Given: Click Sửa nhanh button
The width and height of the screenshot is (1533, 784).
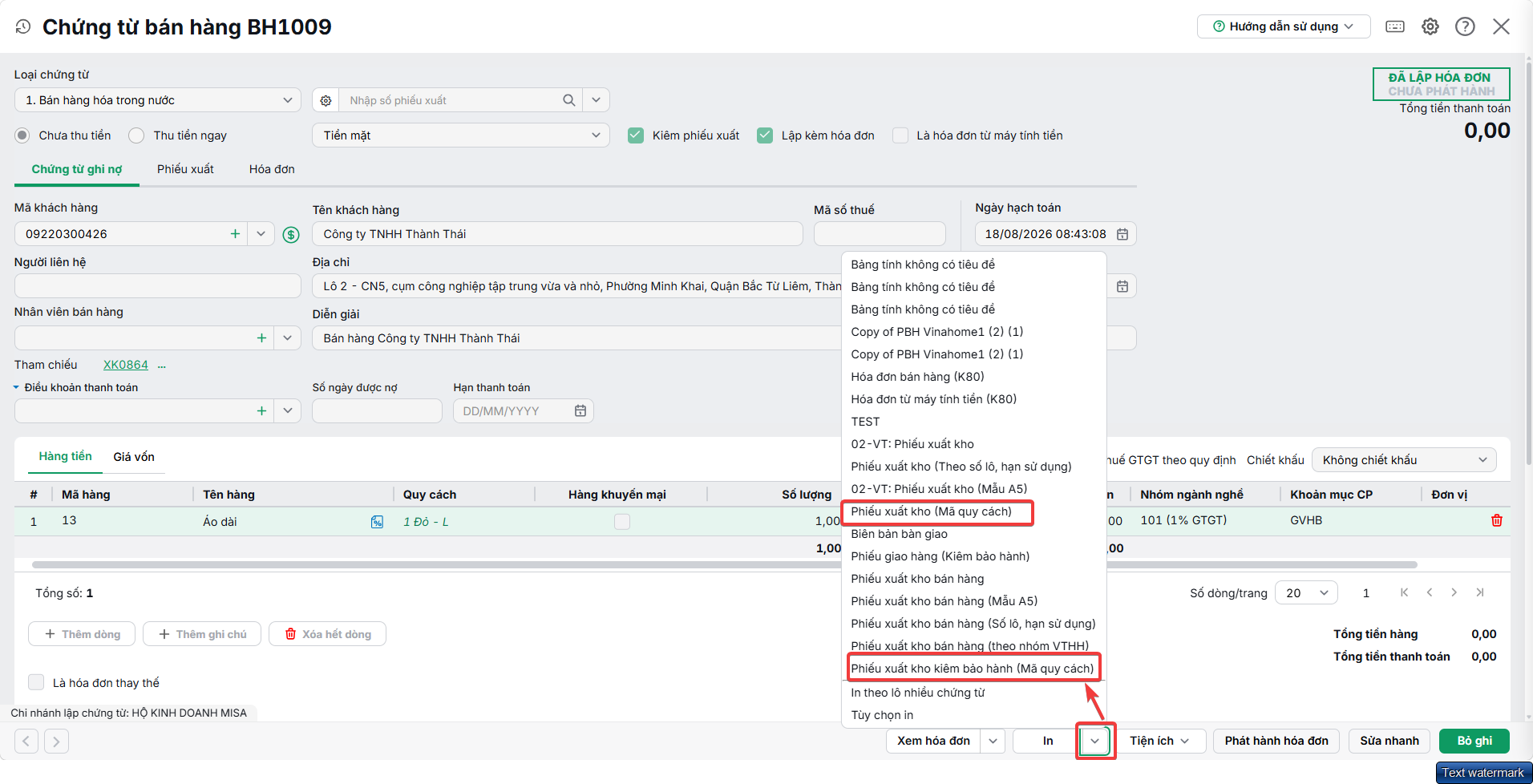Looking at the screenshot, I should (1389, 741).
